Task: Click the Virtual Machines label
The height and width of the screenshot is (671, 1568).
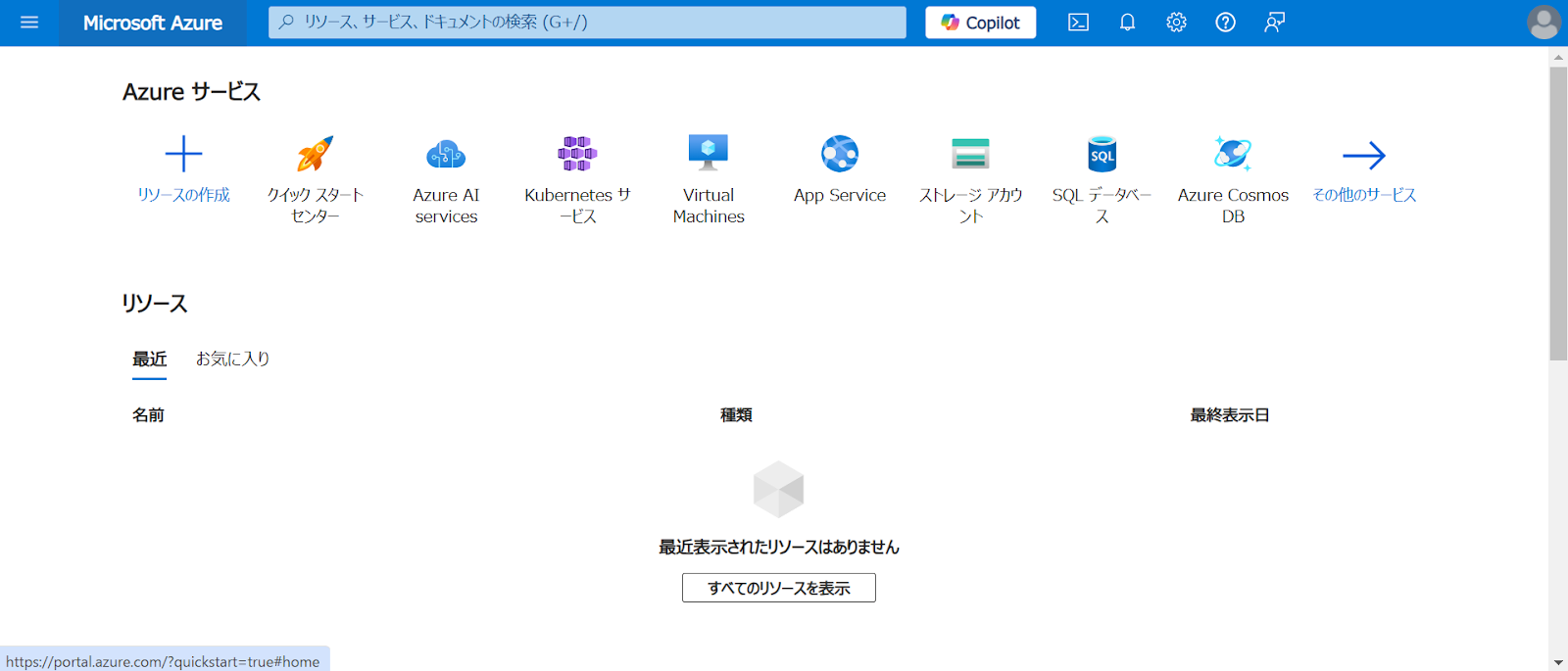Action: pos(709,206)
